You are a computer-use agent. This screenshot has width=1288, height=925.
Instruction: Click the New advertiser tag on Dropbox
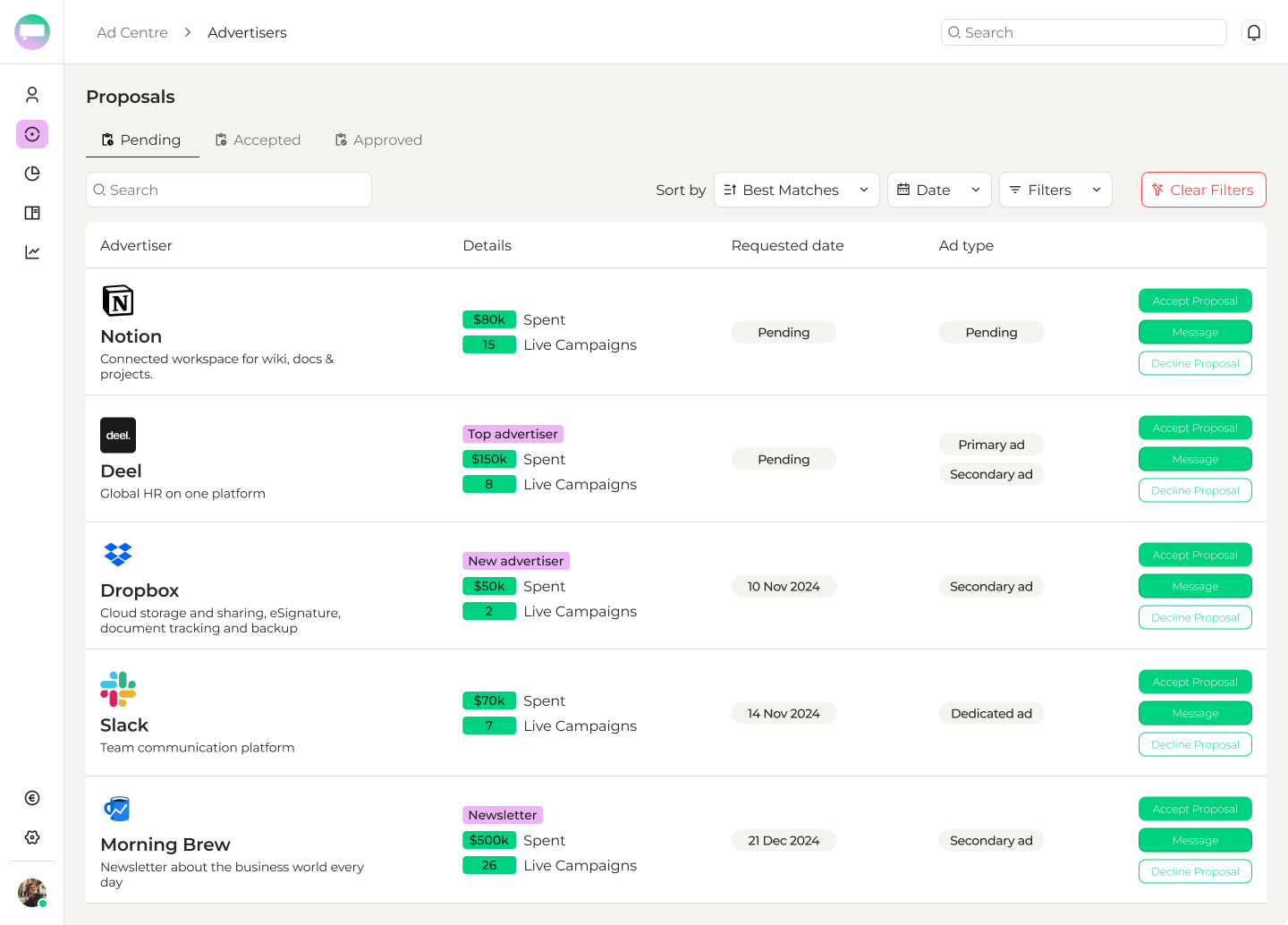coord(516,561)
